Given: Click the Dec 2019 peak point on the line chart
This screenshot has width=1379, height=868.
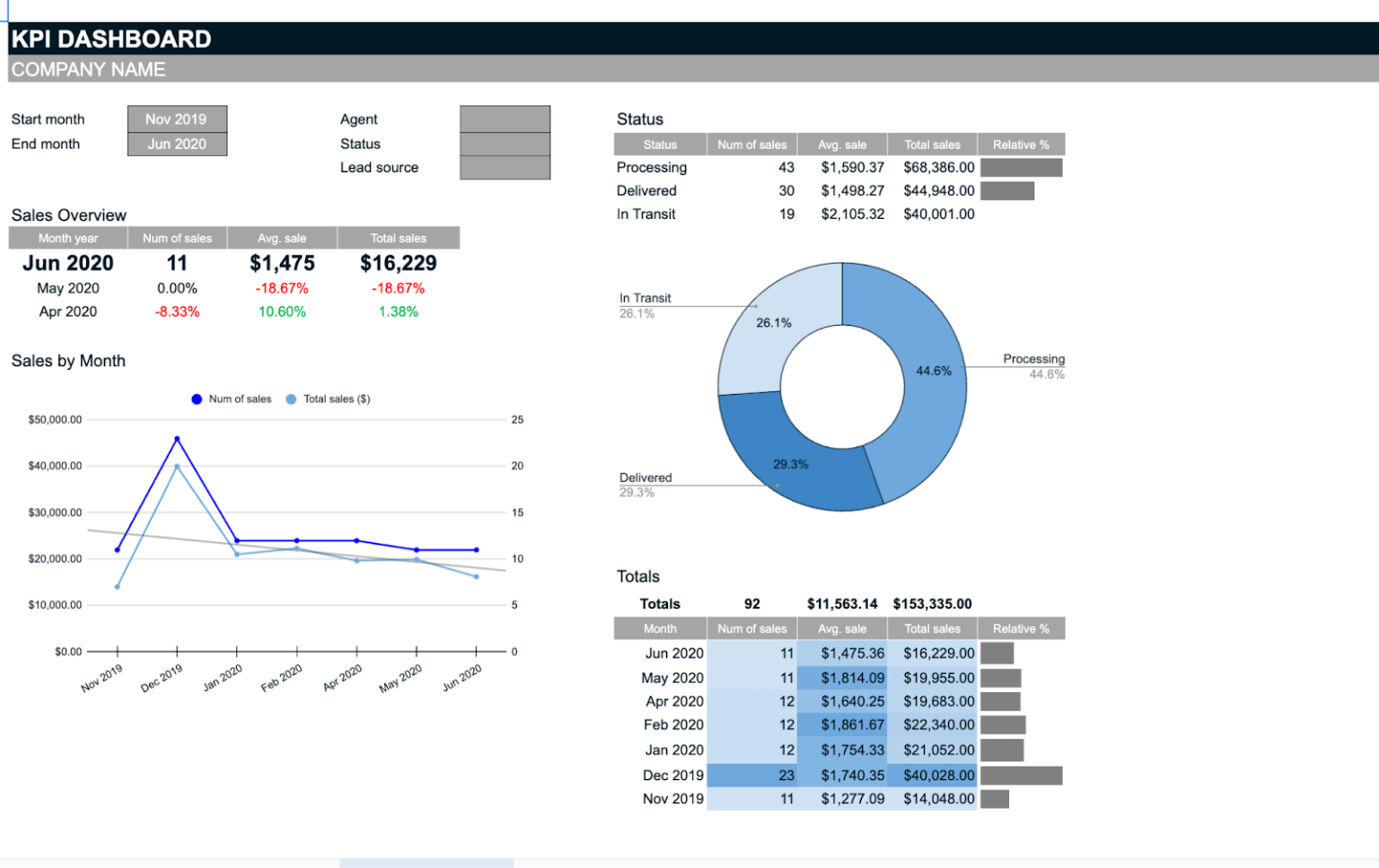Looking at the screenshot, I should pyautogui.click(x=177, y=438).
